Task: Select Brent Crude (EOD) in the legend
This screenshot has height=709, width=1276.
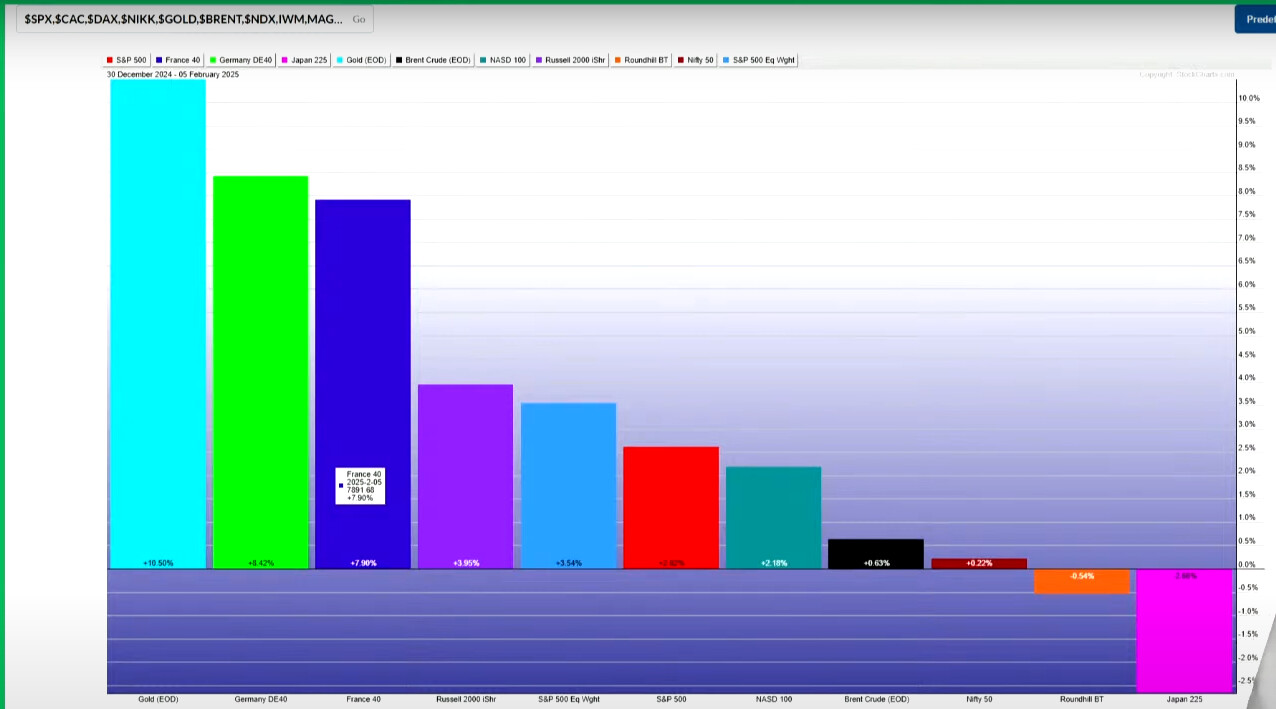Action: click(x=432, y=60)
